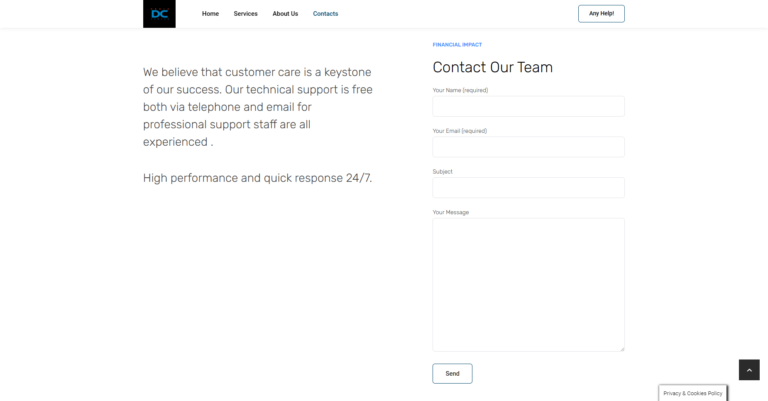Click the "Contact Our Team" heading

click(492, 67)
